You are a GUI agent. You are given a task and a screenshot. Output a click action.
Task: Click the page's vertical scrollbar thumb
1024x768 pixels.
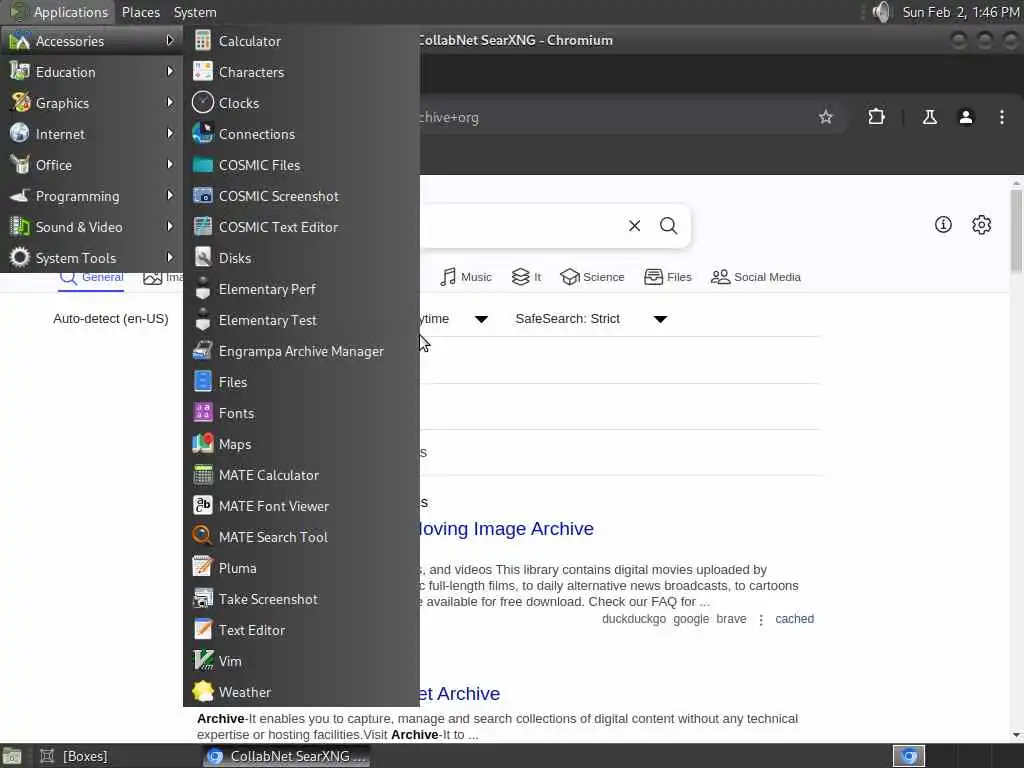click(1016, 230)
